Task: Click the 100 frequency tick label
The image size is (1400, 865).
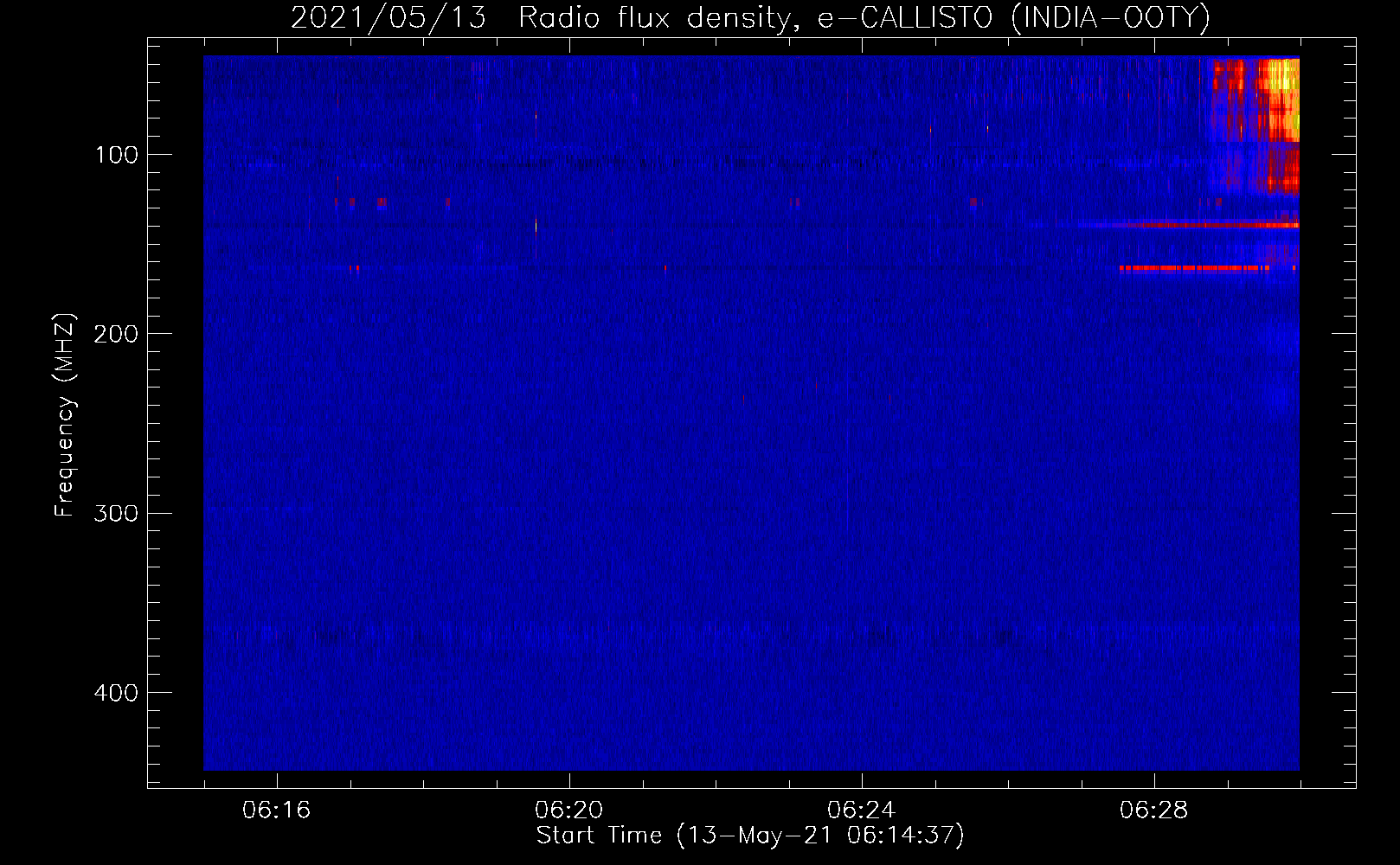Action: [117, 155]
